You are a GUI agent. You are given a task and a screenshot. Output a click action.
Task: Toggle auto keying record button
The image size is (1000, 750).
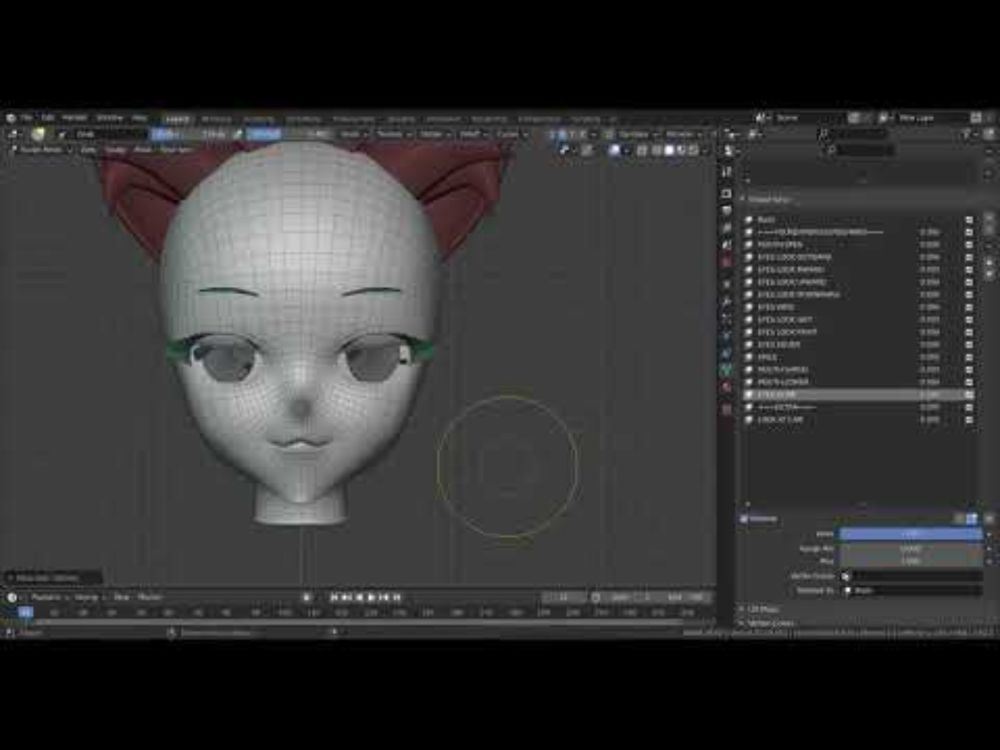306,598
